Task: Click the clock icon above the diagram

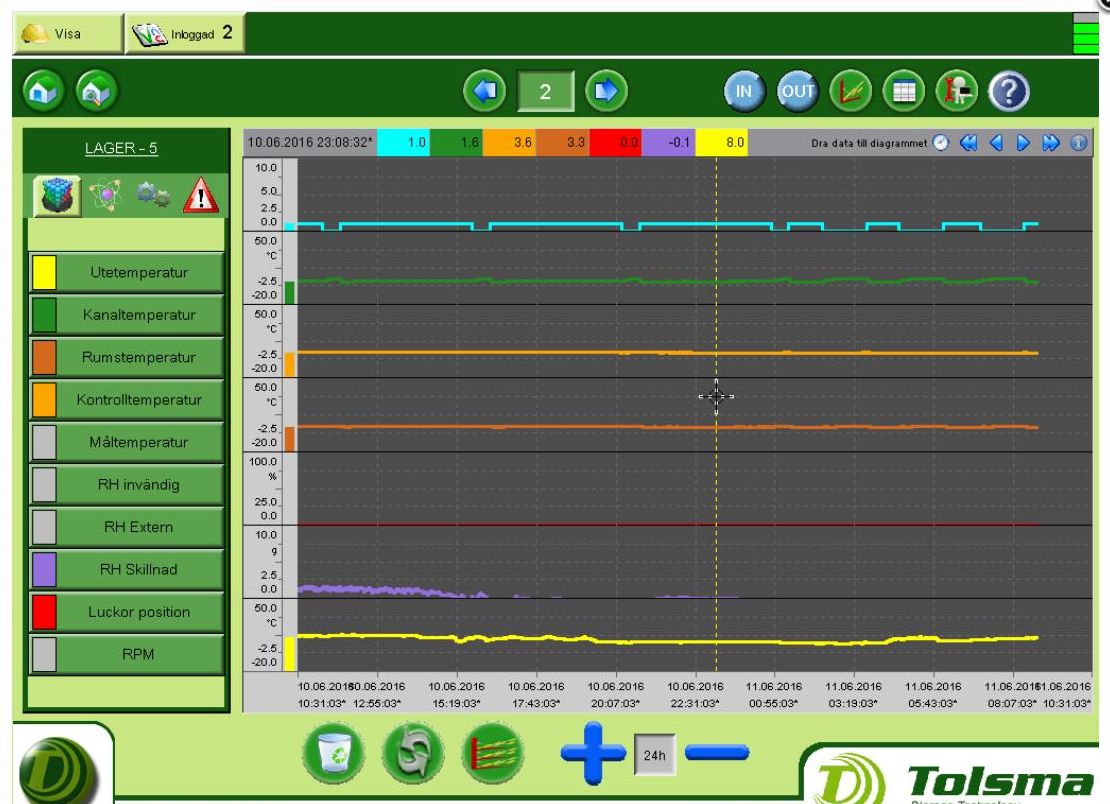Action: click(940, 143)
